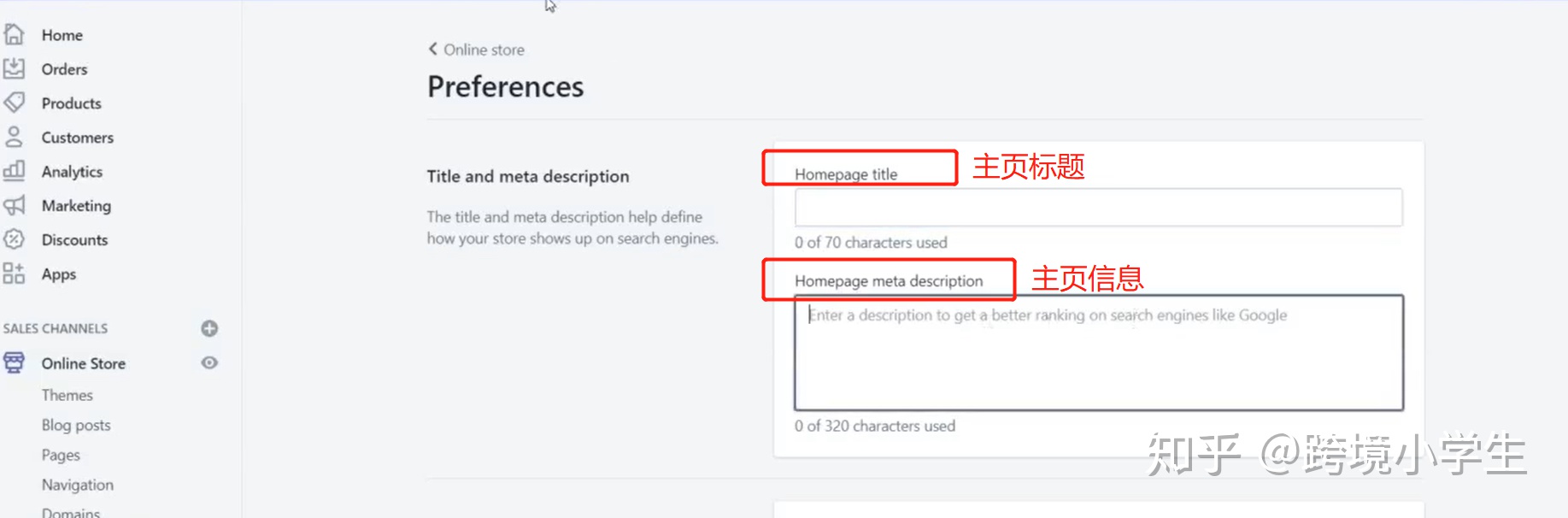Image resolution: width=1568 pixels, height=518 pixels.
Task: Click the Analytics bar chart icon
Action: point(14,171)
